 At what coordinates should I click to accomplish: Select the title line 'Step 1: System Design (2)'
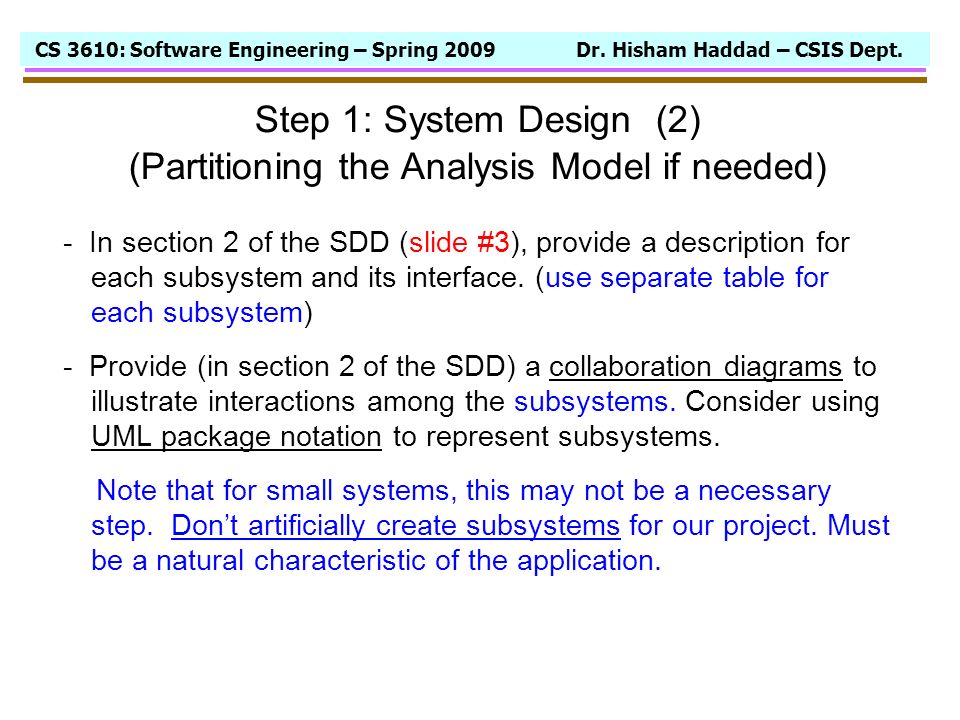[478, 120]
